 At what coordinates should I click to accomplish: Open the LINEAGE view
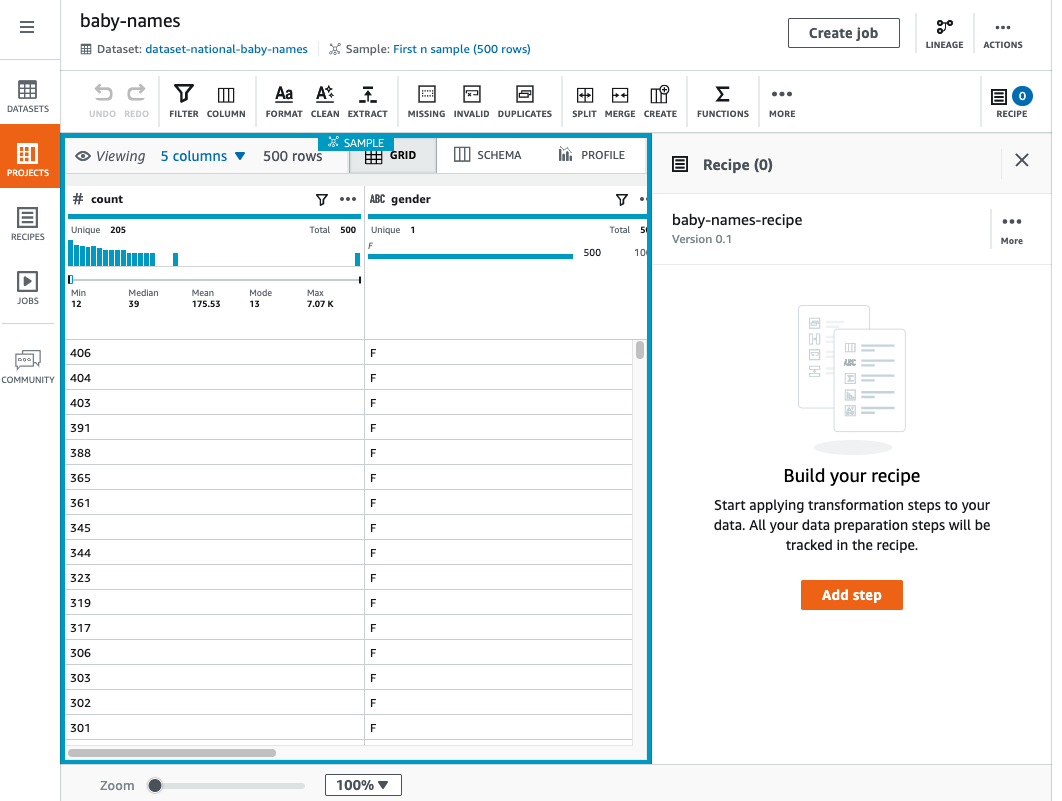pyautogui.click(x=943, y=33)
